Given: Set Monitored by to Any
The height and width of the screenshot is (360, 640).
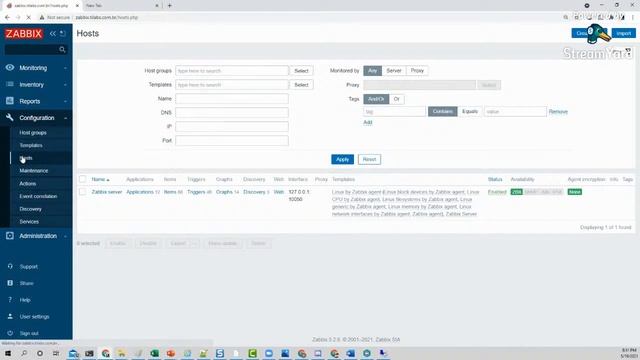Looking at the screenshot, I should coord(373,71).
